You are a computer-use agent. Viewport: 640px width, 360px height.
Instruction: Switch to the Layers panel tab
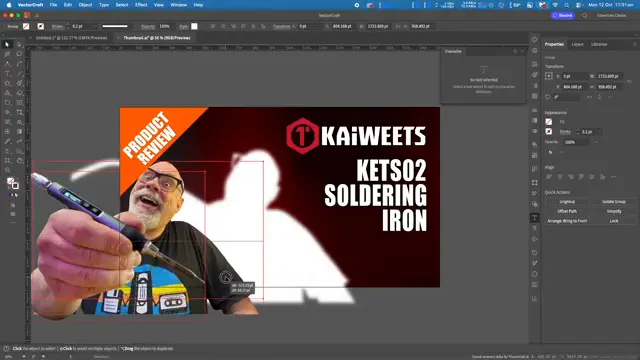click(577, 44)
